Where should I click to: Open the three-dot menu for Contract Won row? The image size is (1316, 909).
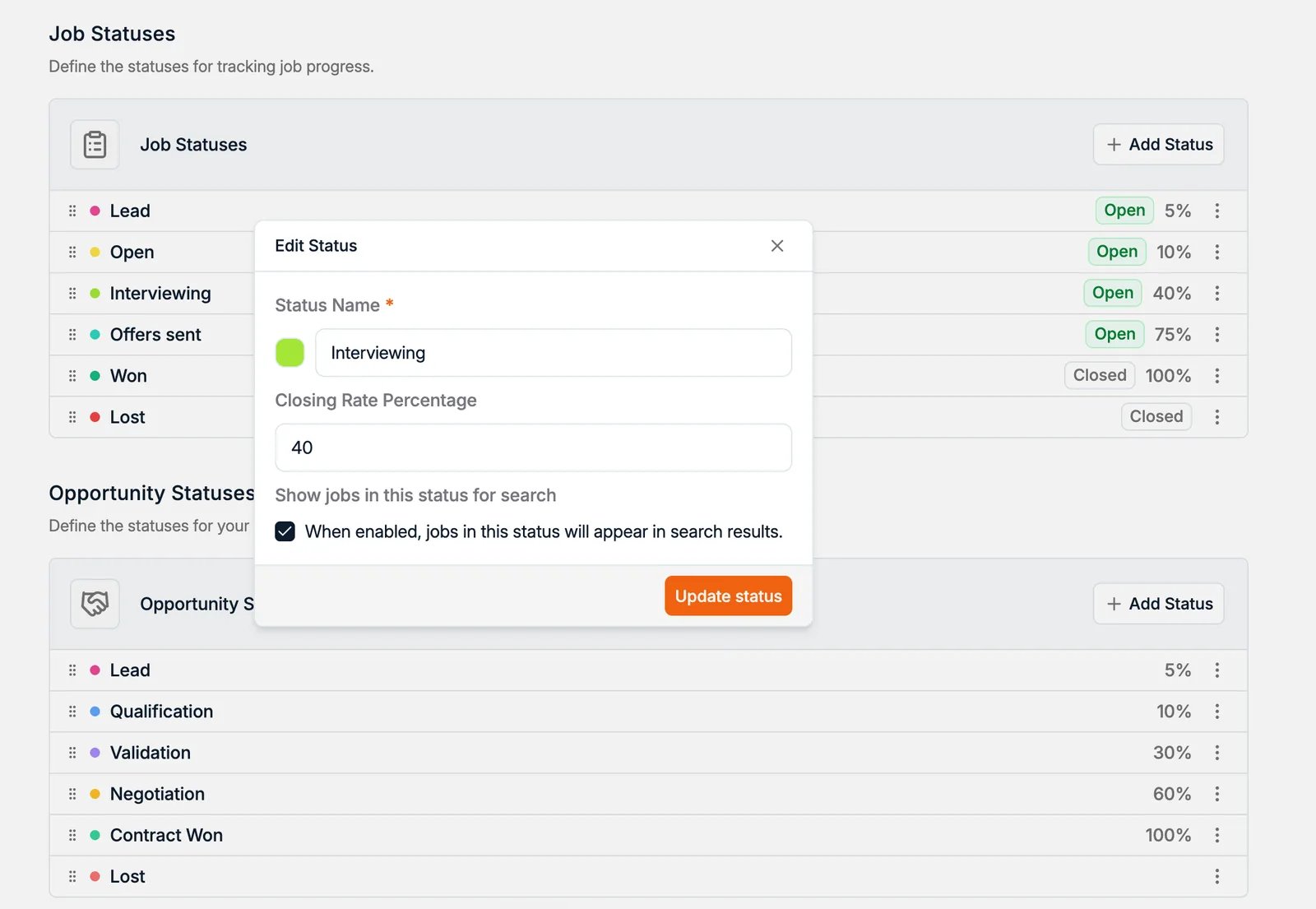click(x=1217, y=835)
